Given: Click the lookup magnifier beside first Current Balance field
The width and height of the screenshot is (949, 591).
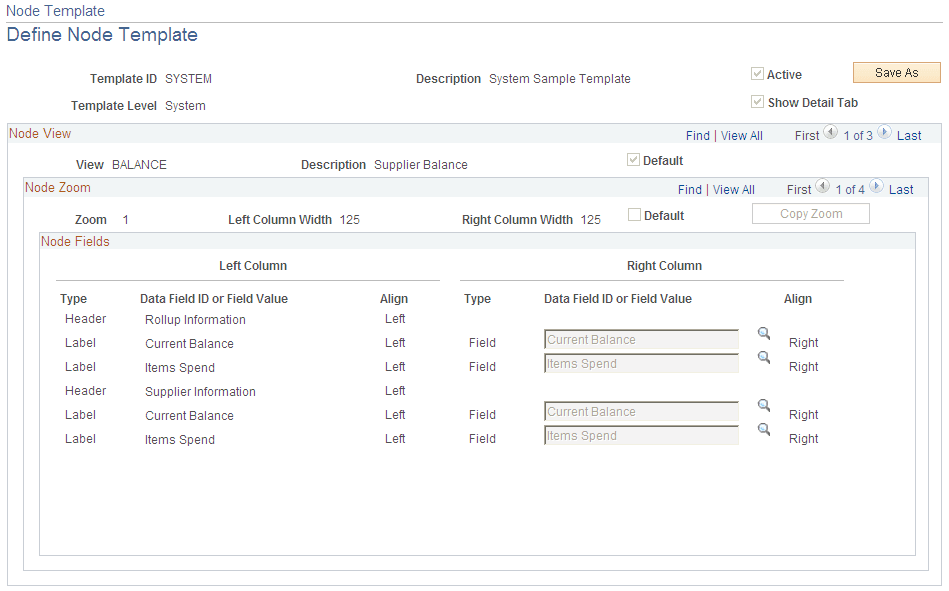Looking at the screenshot, I should point(764,334).
